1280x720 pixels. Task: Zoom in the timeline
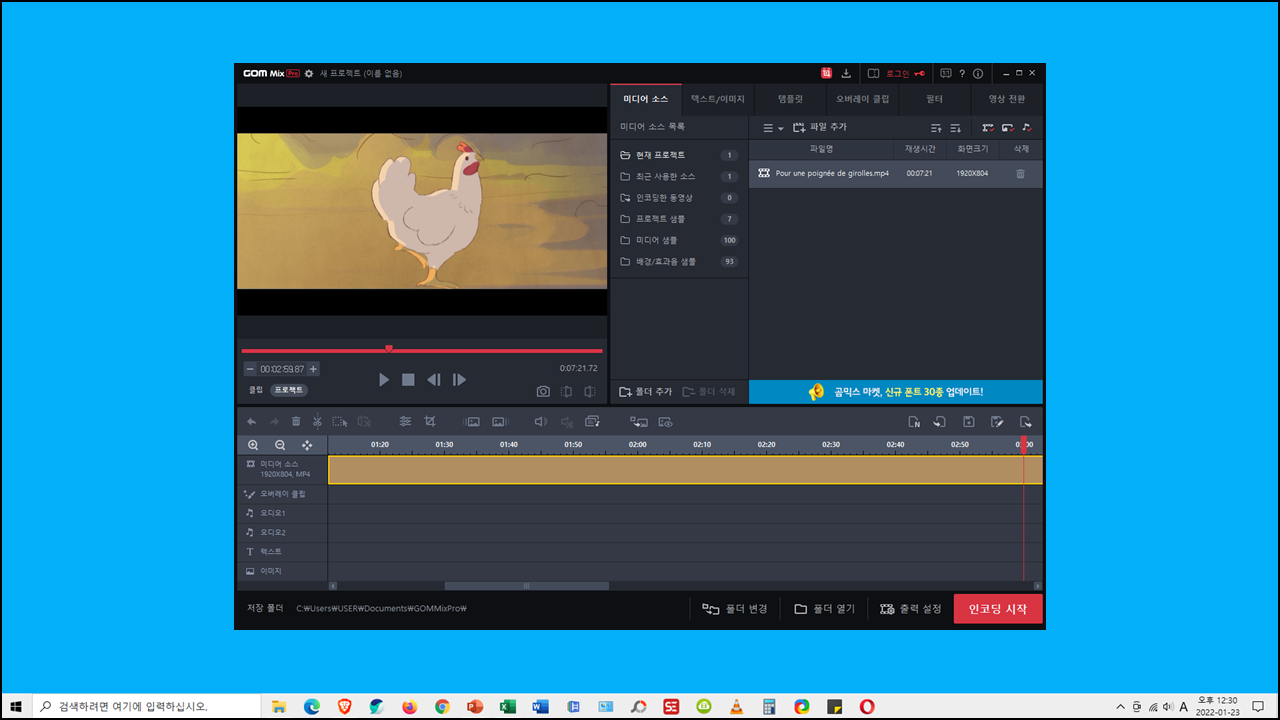tap(253, 445)
